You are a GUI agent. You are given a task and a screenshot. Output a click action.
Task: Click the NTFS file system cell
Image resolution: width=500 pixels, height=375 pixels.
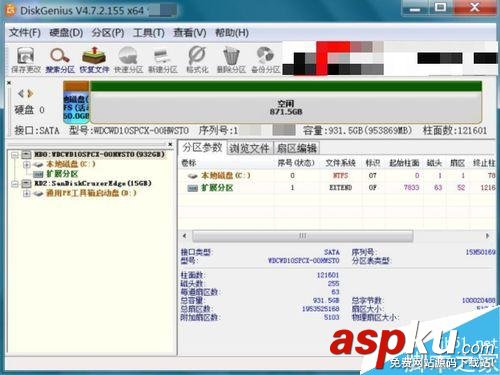[x=340, y=176]
